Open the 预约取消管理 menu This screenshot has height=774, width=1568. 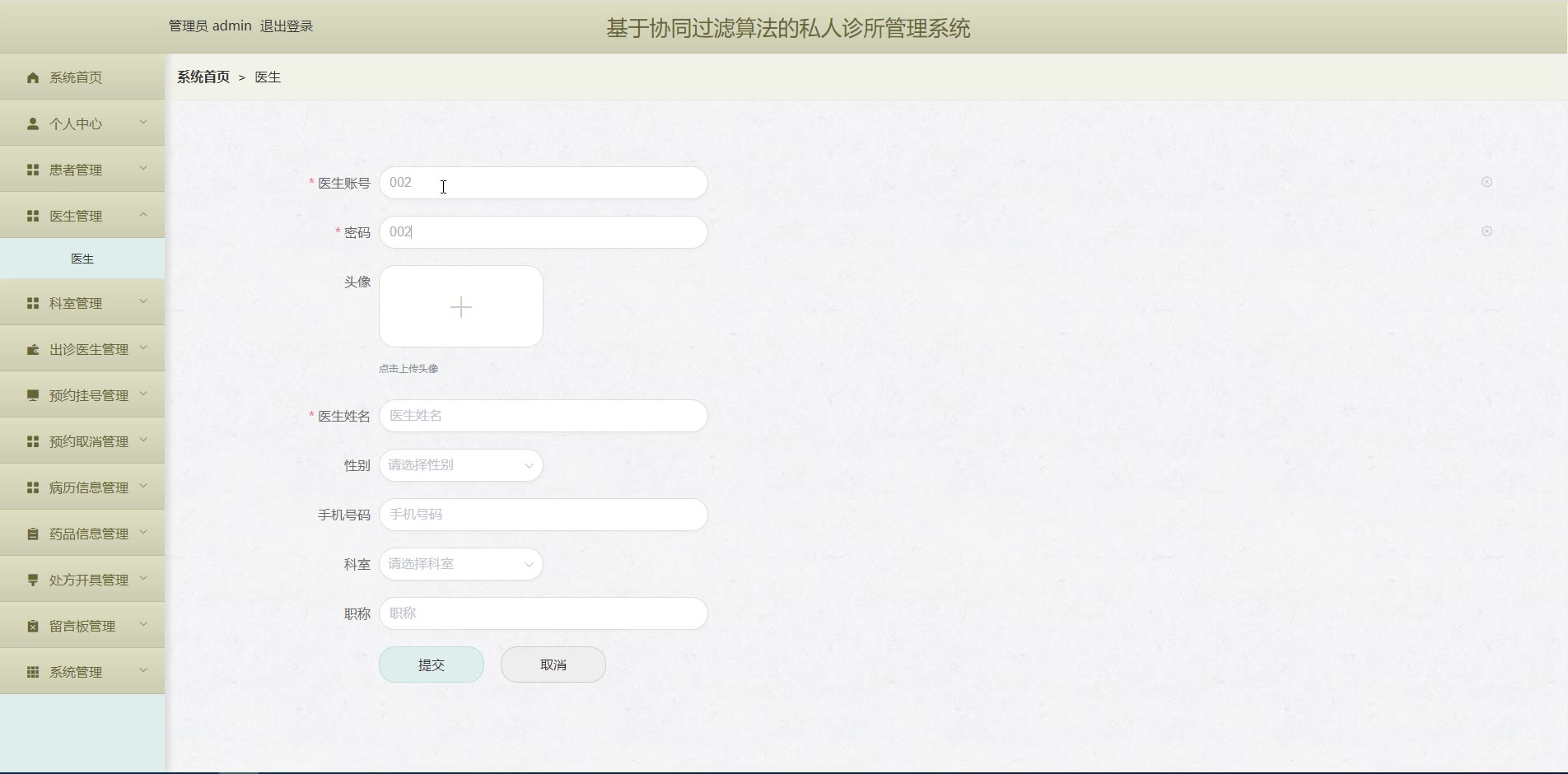point(82,441)
